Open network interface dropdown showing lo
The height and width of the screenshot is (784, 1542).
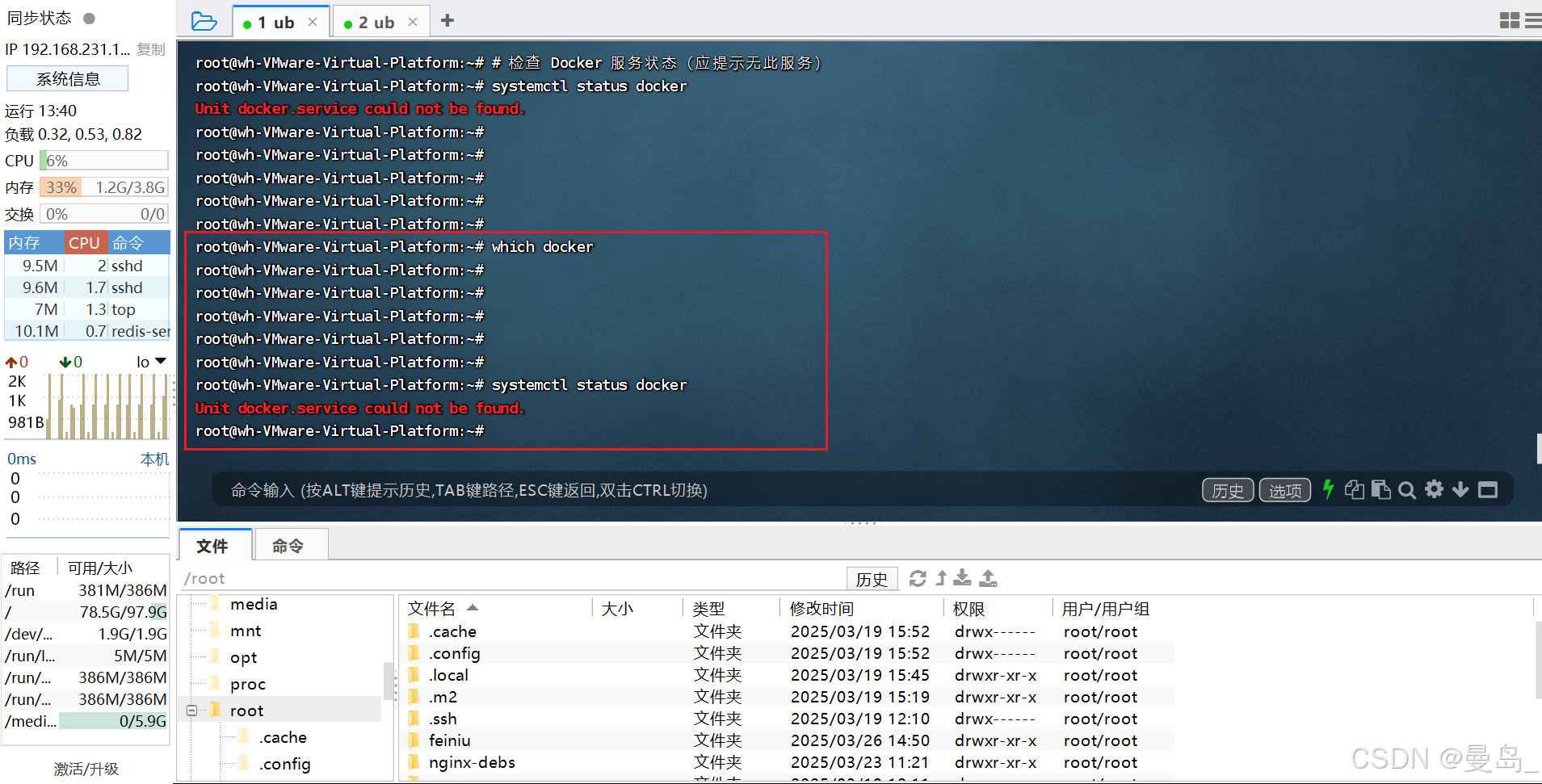click(151, 362)
